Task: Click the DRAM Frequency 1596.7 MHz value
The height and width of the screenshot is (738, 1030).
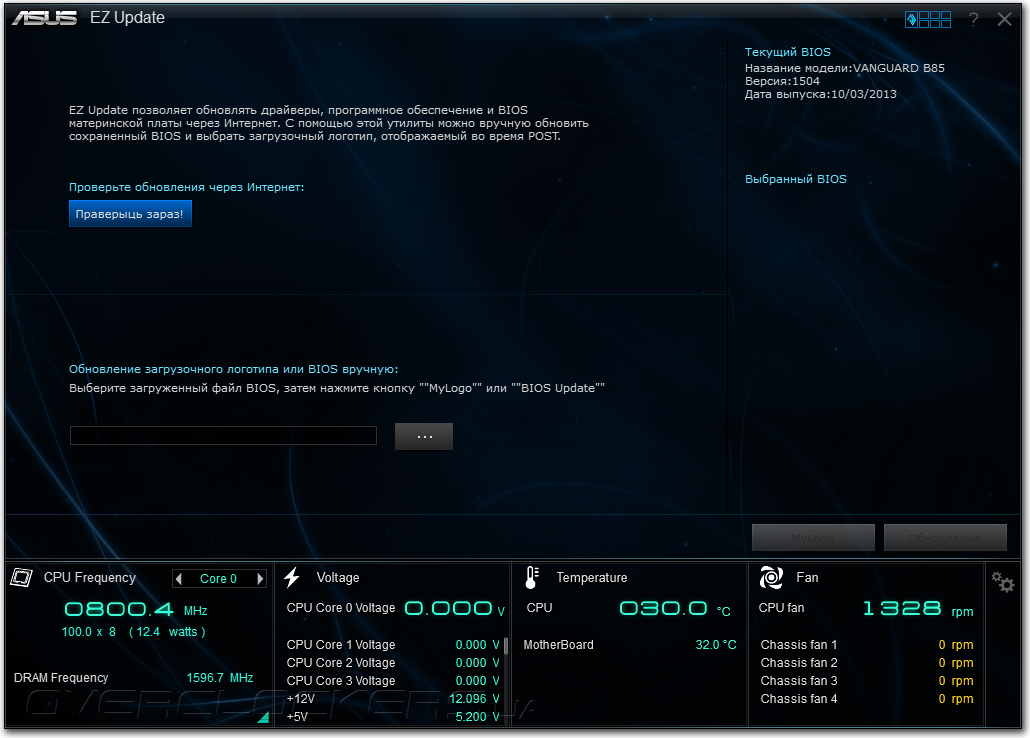Action: pyautogui.click(x=219, y=678)
